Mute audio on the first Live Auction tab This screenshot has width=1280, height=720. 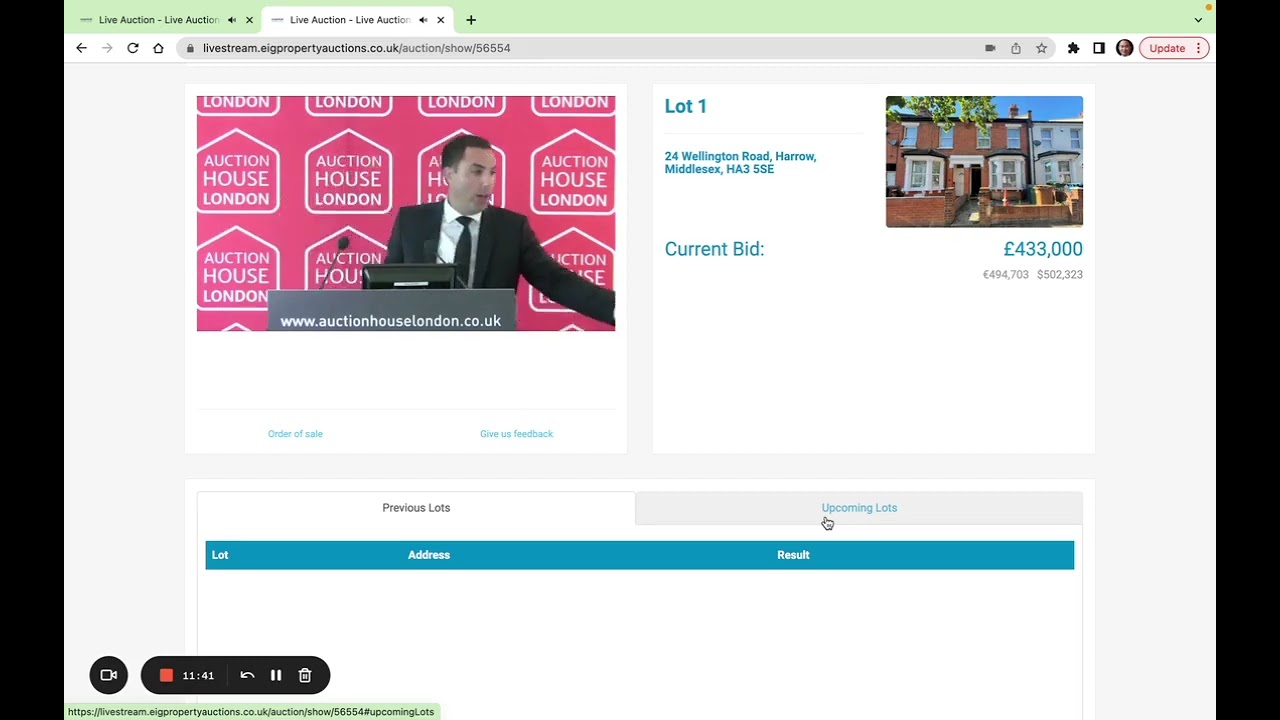tap(232, 20)
